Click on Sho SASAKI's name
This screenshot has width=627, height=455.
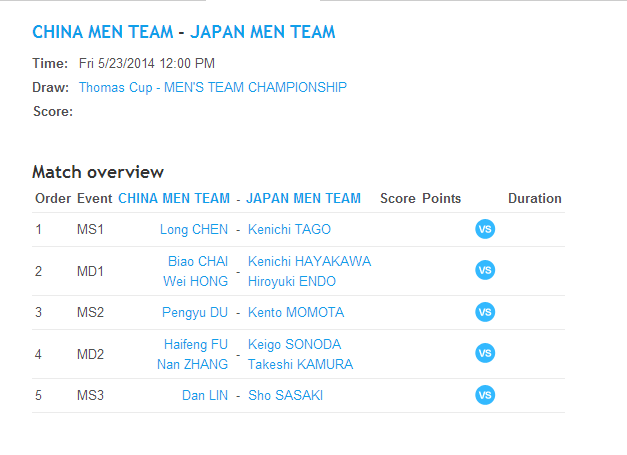click(285, 396)
